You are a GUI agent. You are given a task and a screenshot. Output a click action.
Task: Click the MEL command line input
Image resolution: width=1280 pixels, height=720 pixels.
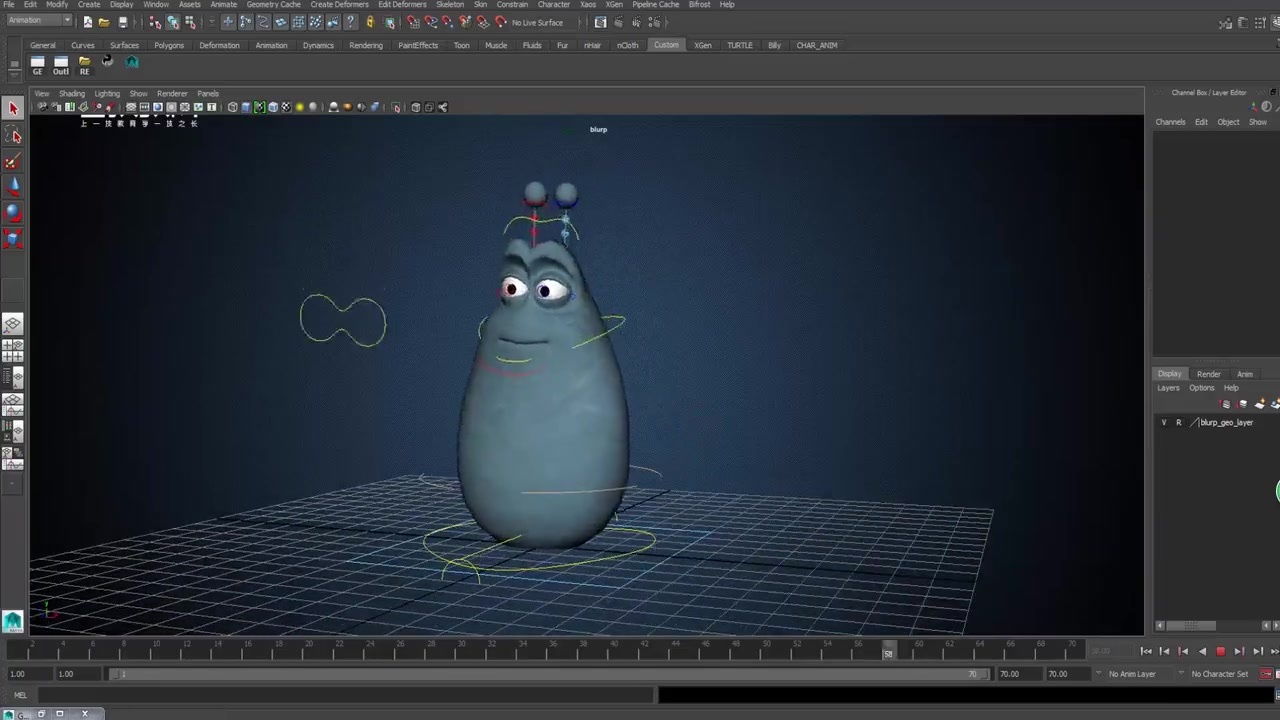[345, 695]
